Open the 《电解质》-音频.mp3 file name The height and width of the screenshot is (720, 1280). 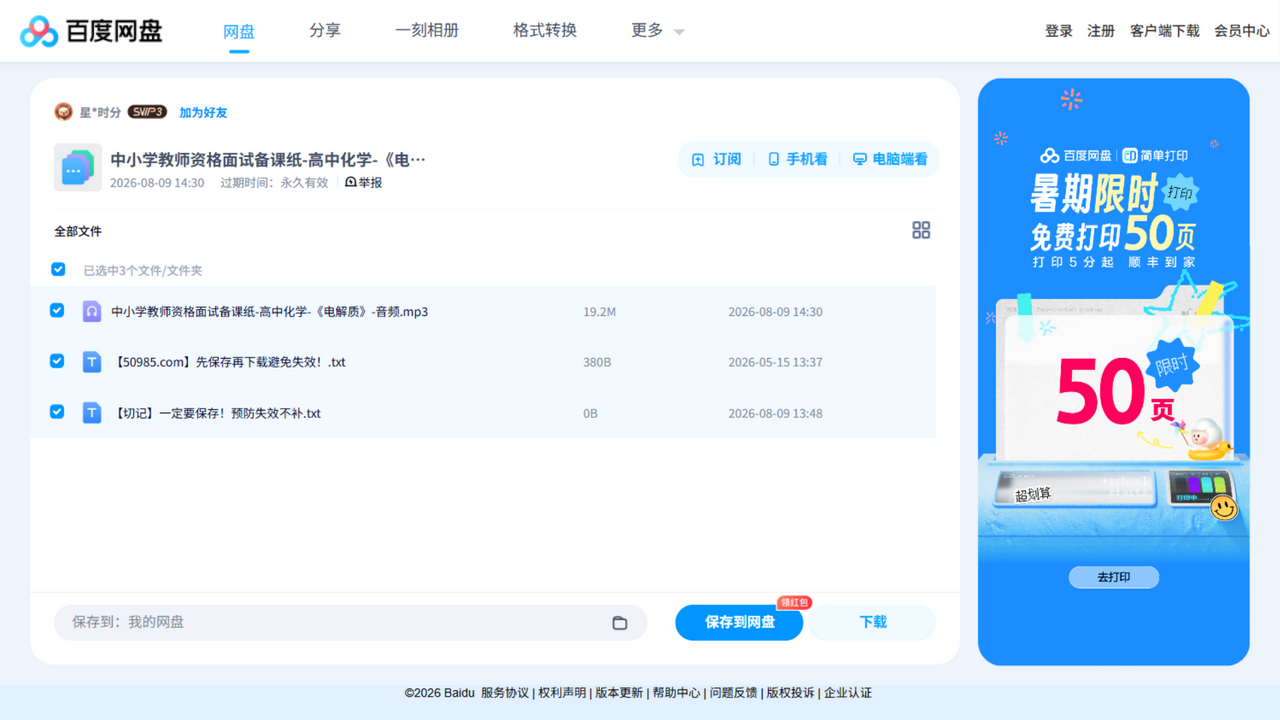[x=269, y=312]
